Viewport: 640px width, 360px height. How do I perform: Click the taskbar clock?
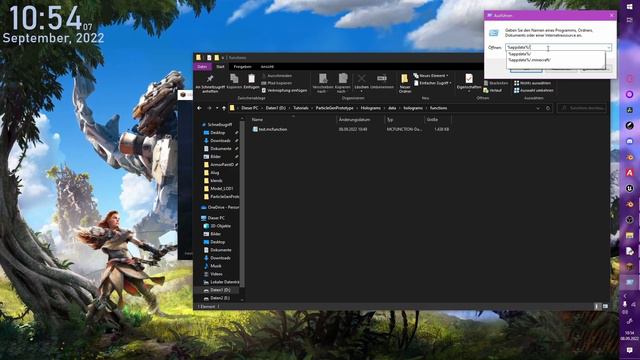(629, 336)
